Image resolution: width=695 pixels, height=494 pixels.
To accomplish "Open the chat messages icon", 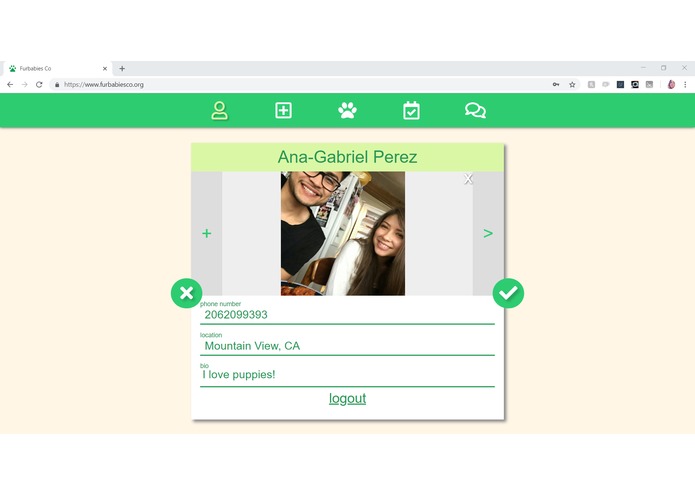I will point(475,110).
